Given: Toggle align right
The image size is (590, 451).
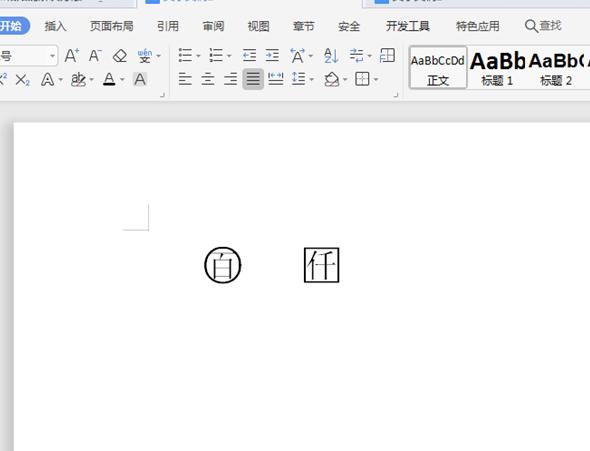Looking at the screenshot, I should (230, 79).
